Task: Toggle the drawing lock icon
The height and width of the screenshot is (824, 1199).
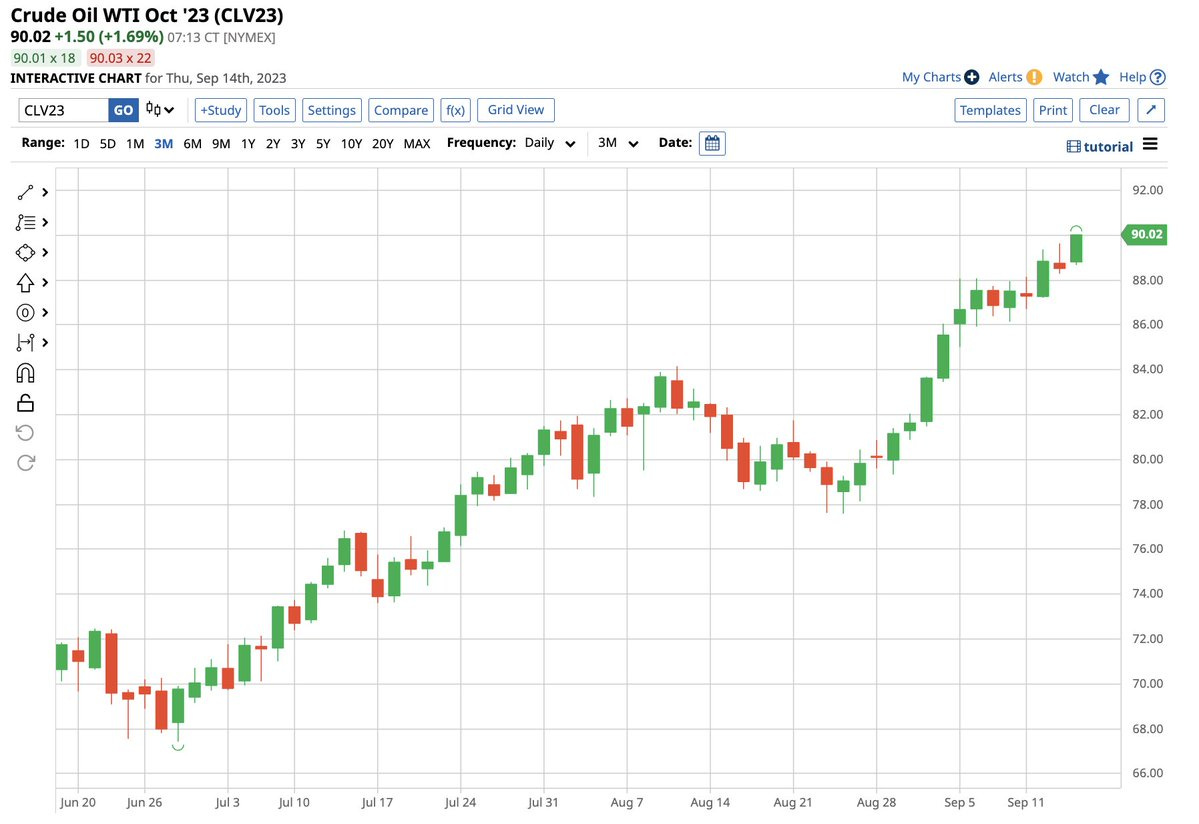Action: (x=26, y=403)
